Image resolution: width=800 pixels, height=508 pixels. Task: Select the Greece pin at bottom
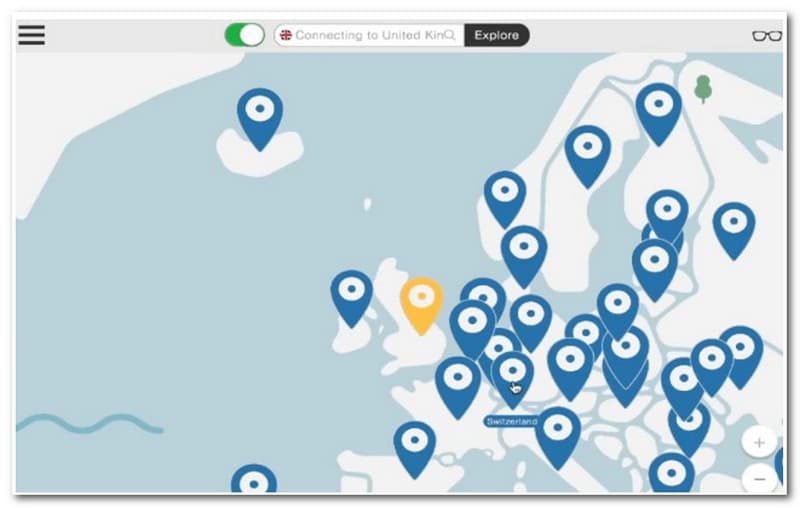coord(671,473)
